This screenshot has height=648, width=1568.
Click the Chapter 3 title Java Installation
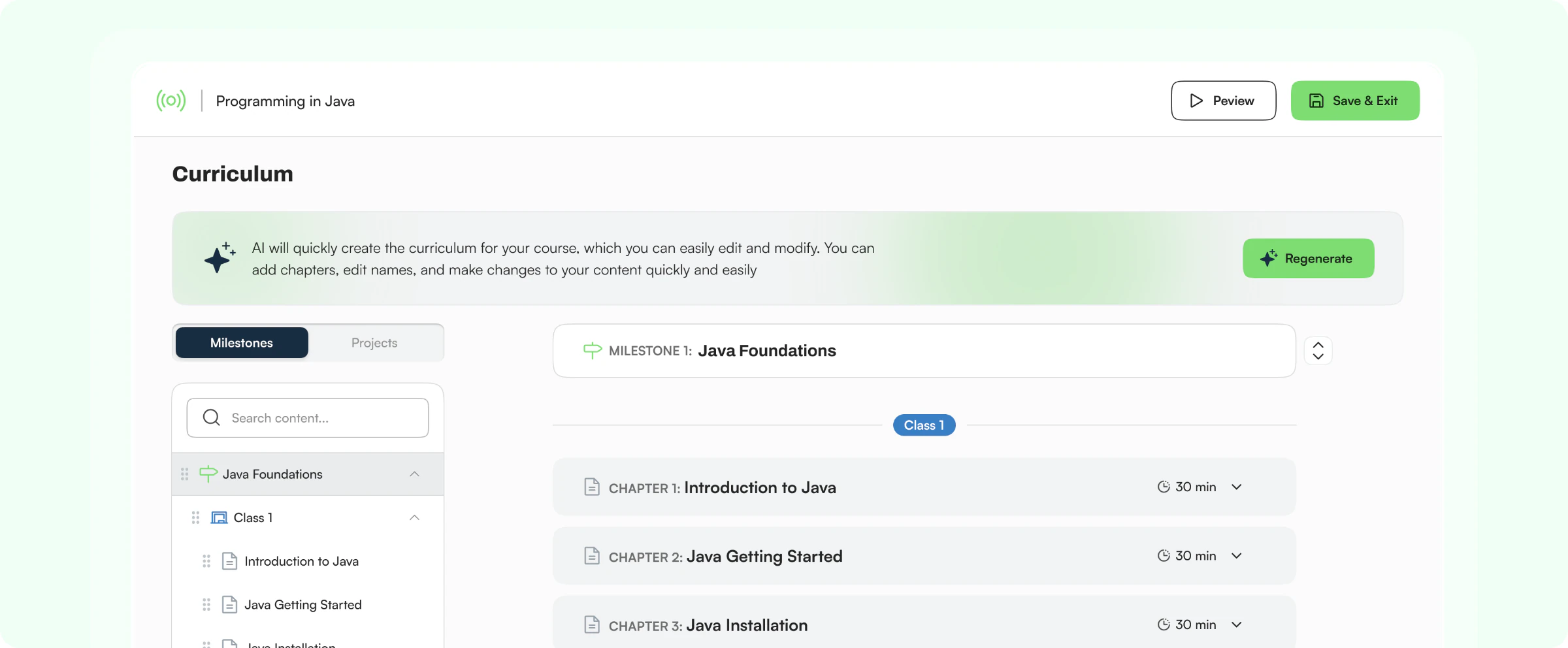(x=747, y=625)
